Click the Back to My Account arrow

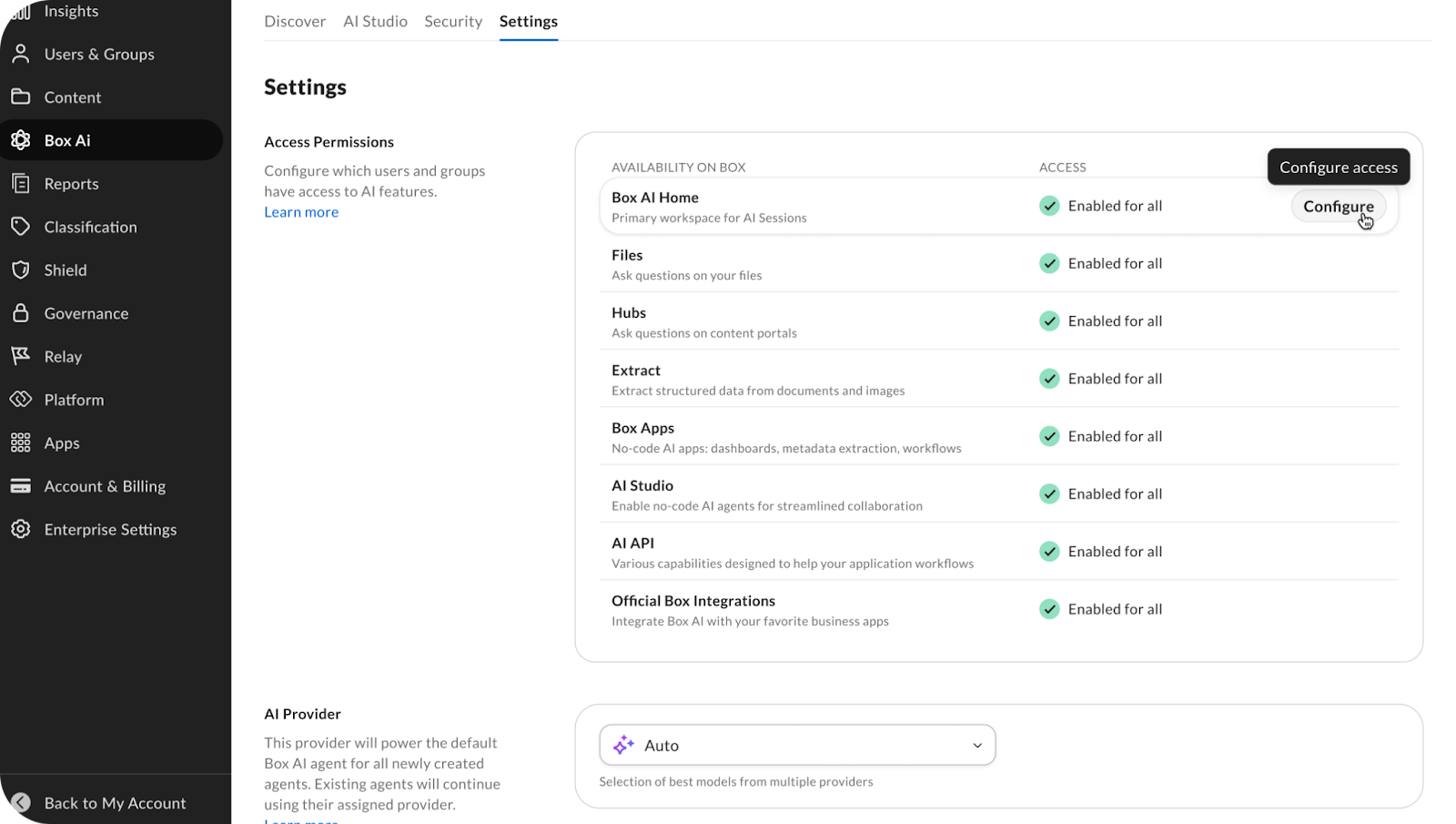click(x=20, y=803)
